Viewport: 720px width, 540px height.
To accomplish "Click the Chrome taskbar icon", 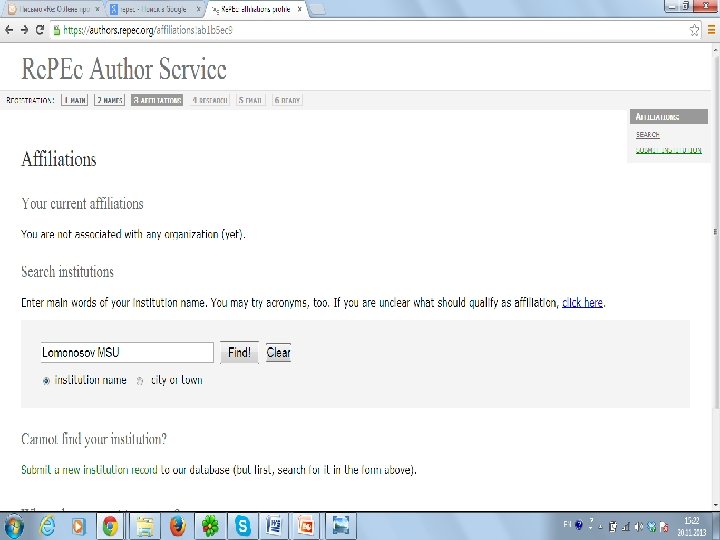I will (110, 526).
